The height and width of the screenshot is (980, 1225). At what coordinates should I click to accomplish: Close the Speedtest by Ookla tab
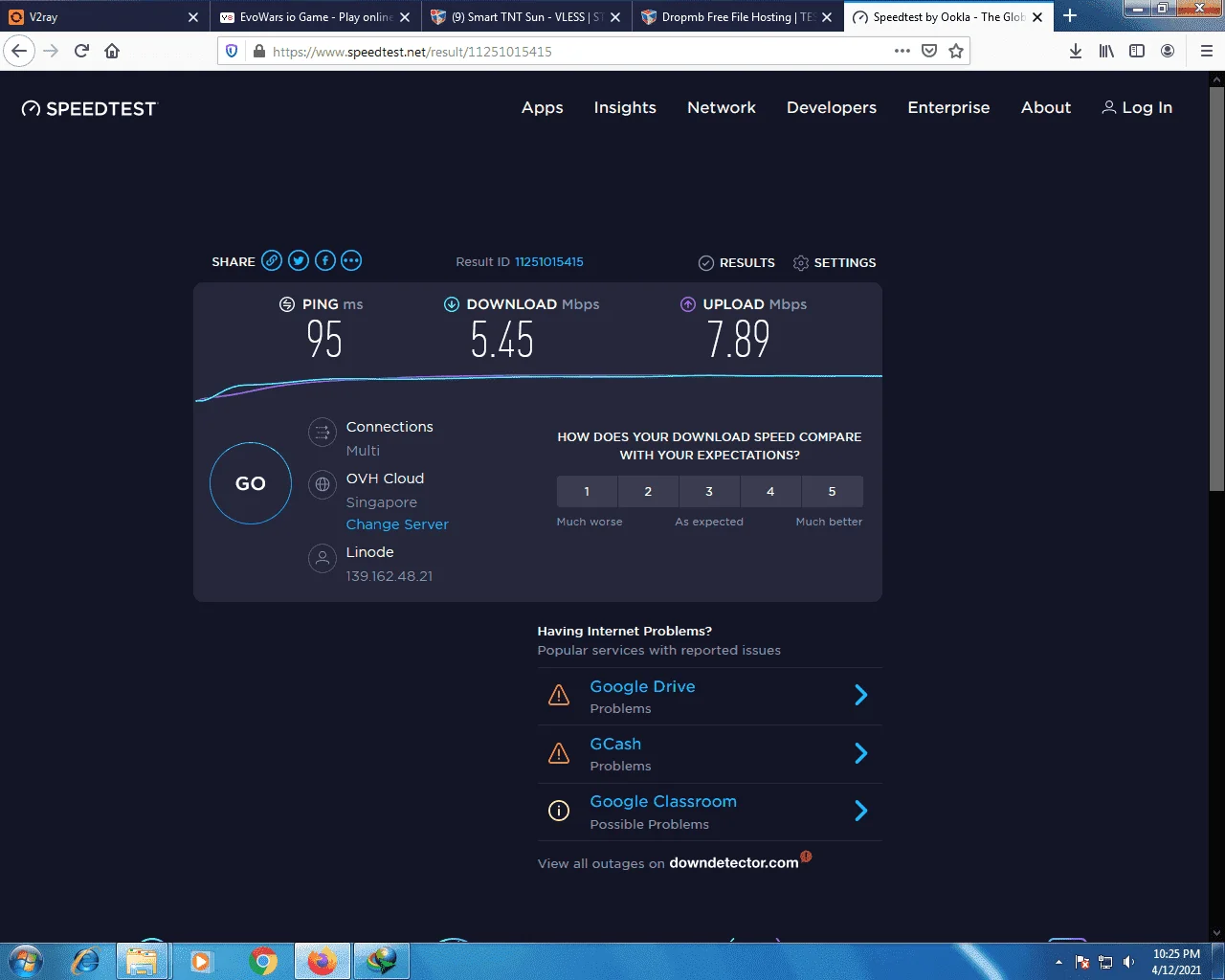(1037, 17)
